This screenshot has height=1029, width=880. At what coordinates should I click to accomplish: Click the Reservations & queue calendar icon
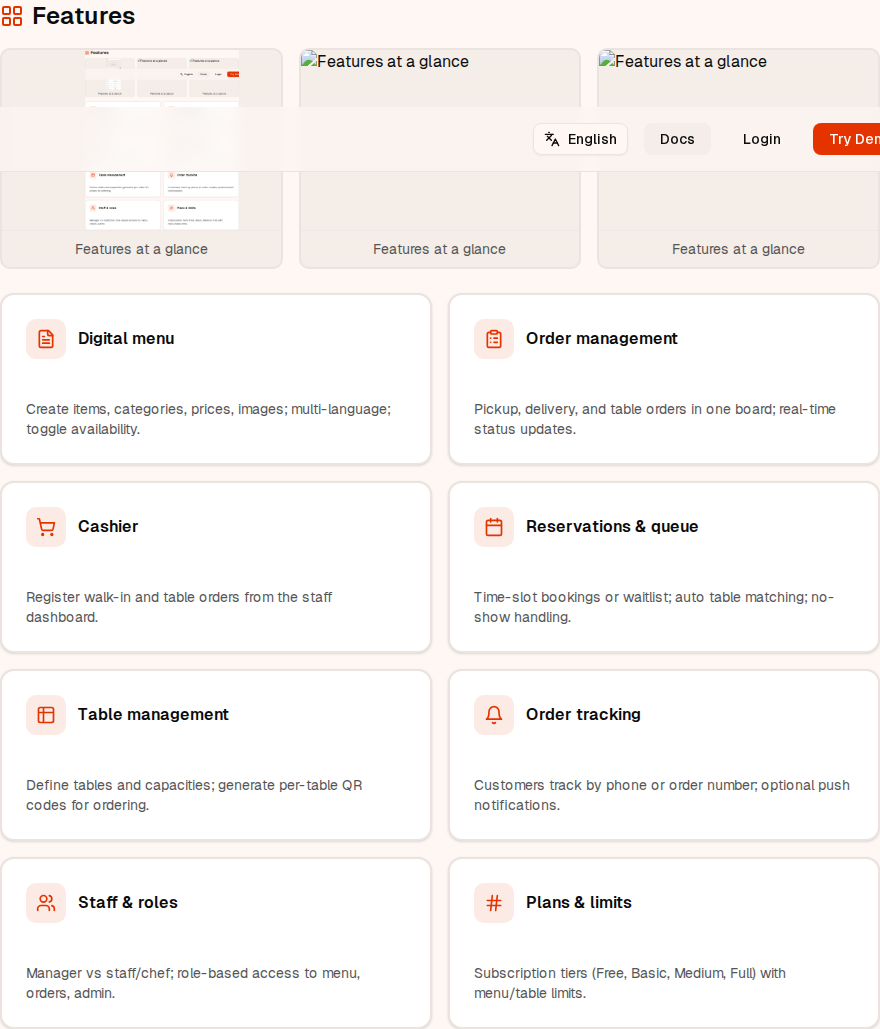493,526
